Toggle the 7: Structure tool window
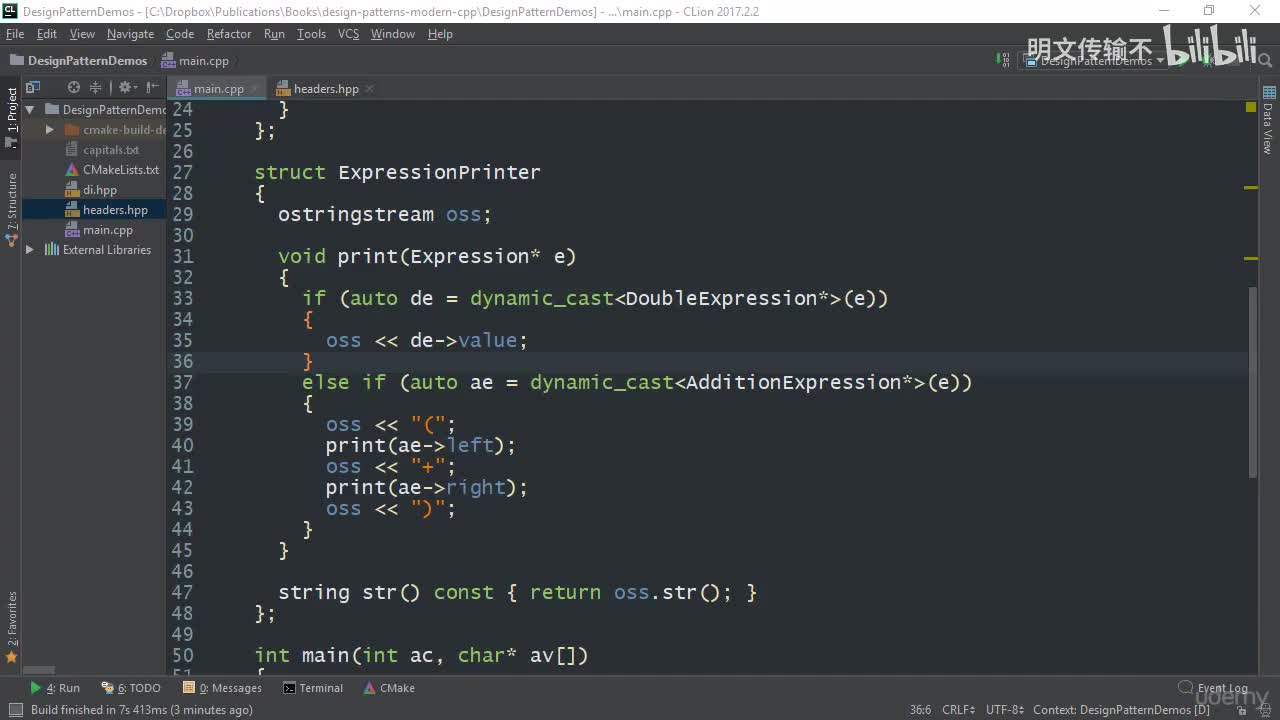The image size is (1280, 720). tap(11, 210)
